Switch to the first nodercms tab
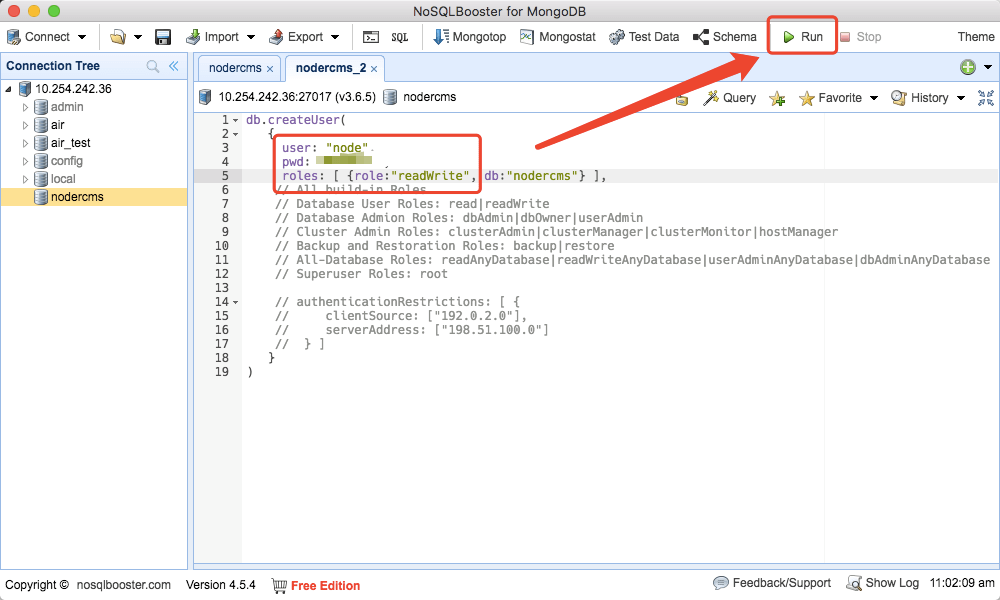The image size is (1000, 600). pyautogui.click(x=235, y=68)
